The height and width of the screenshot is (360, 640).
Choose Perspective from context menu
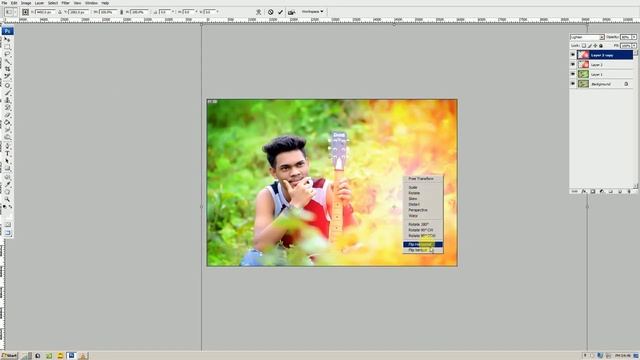point(423,210)
